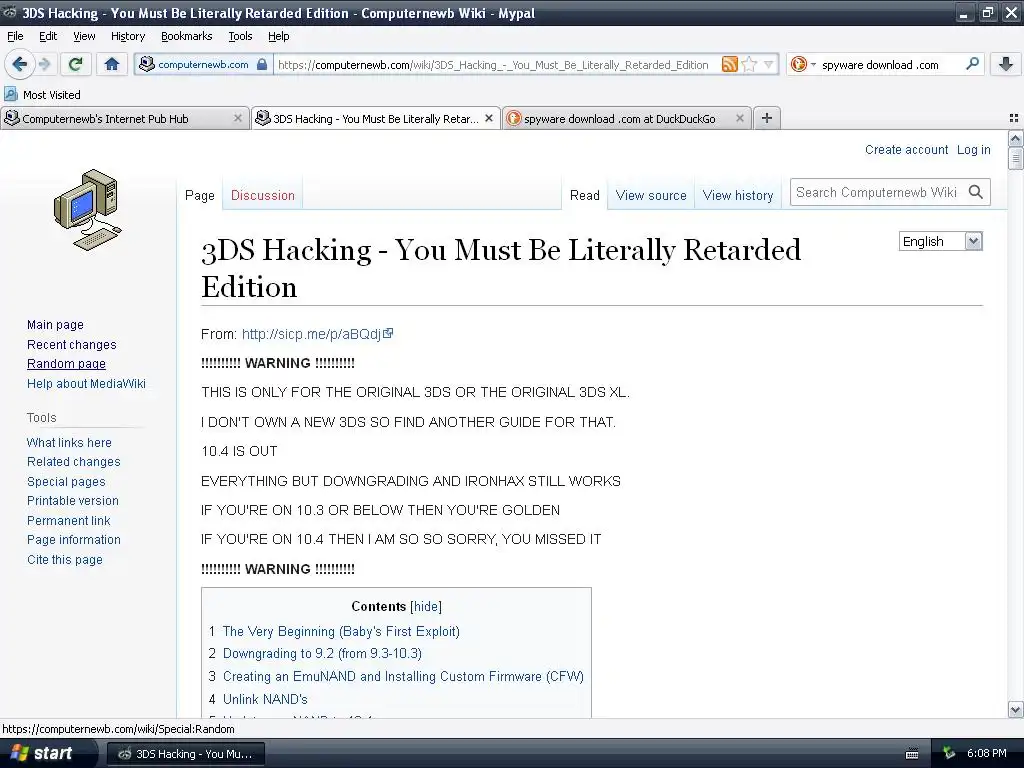Open Help about MediaWiki link

coord(86,383)
